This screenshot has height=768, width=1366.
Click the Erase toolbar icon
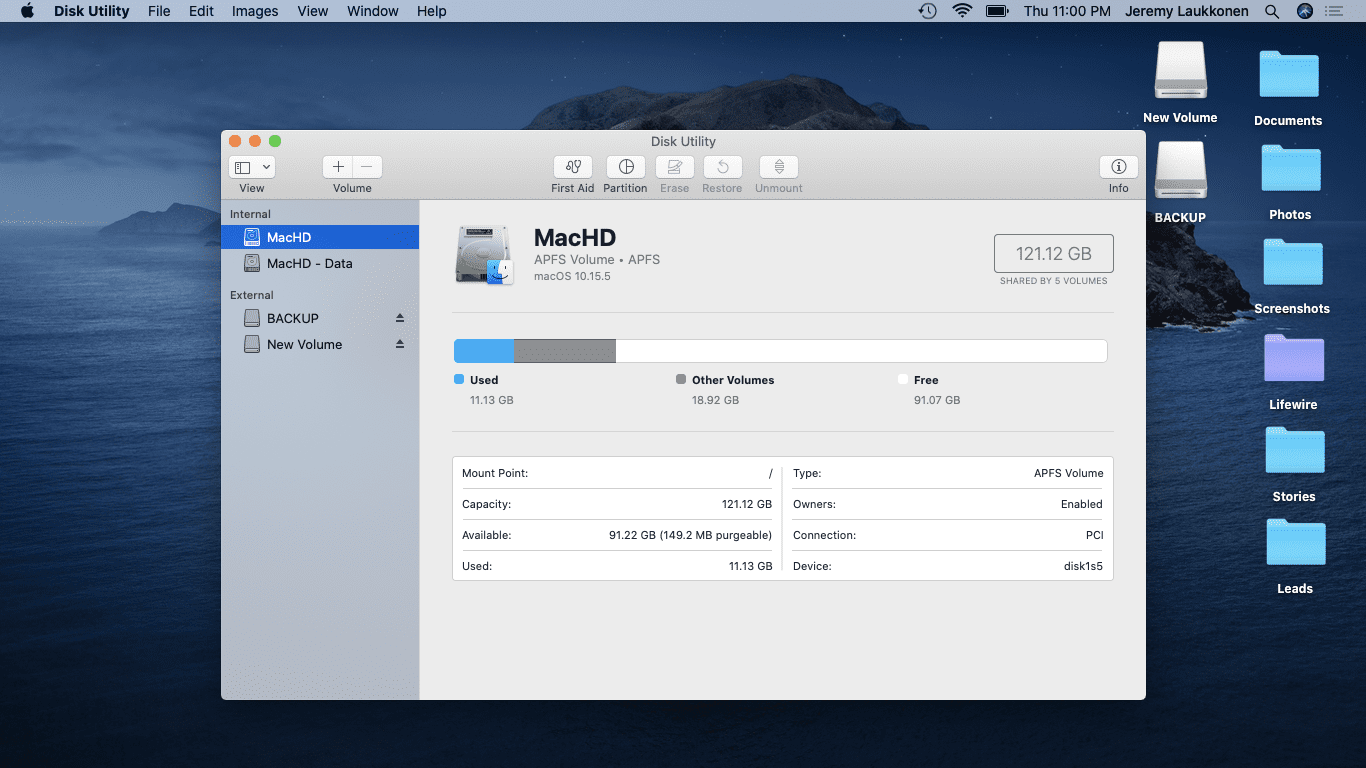pyautogui.click(x=675, y=167)
